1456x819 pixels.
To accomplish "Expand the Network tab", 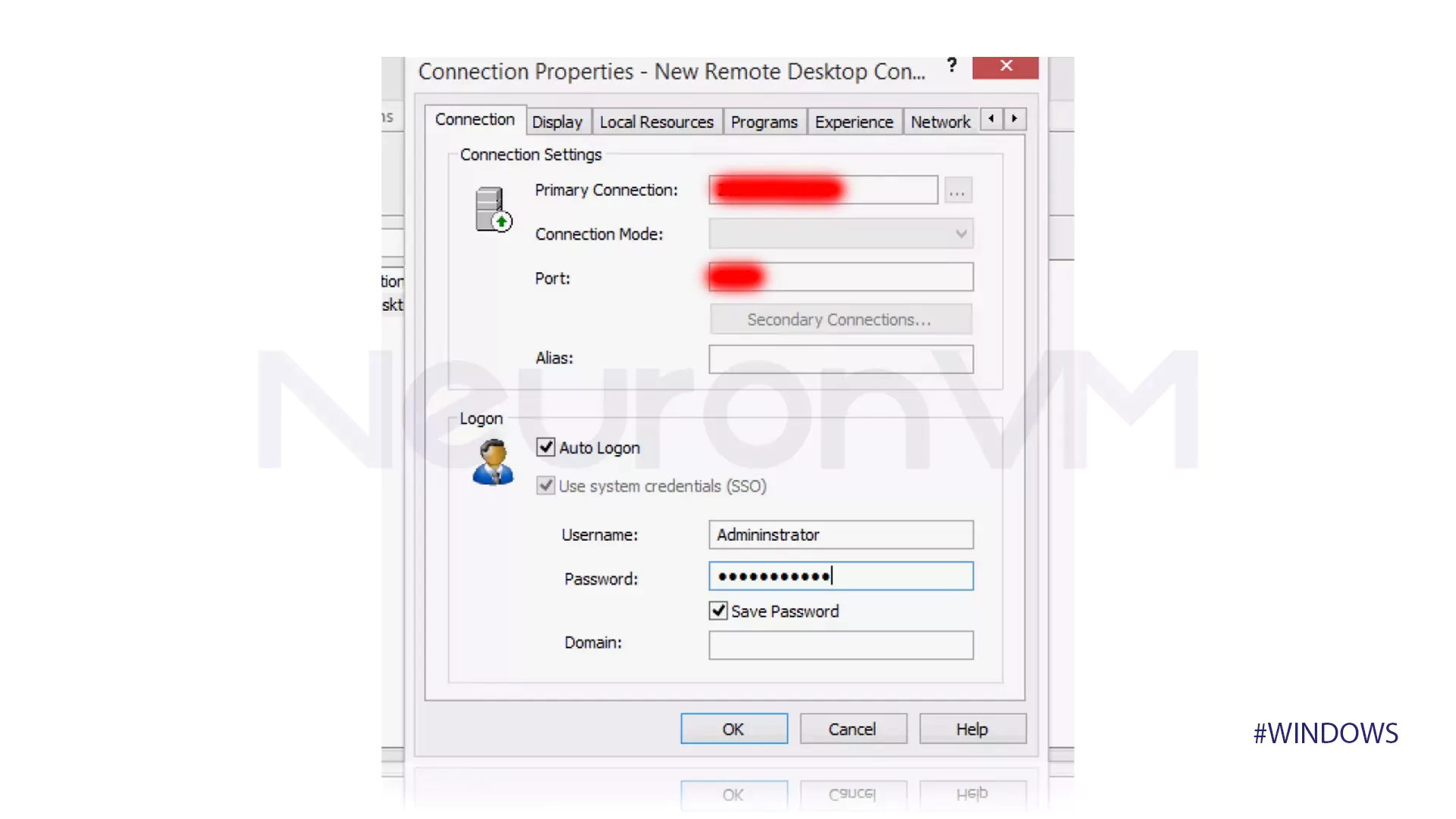I will (x=939, y=121).
